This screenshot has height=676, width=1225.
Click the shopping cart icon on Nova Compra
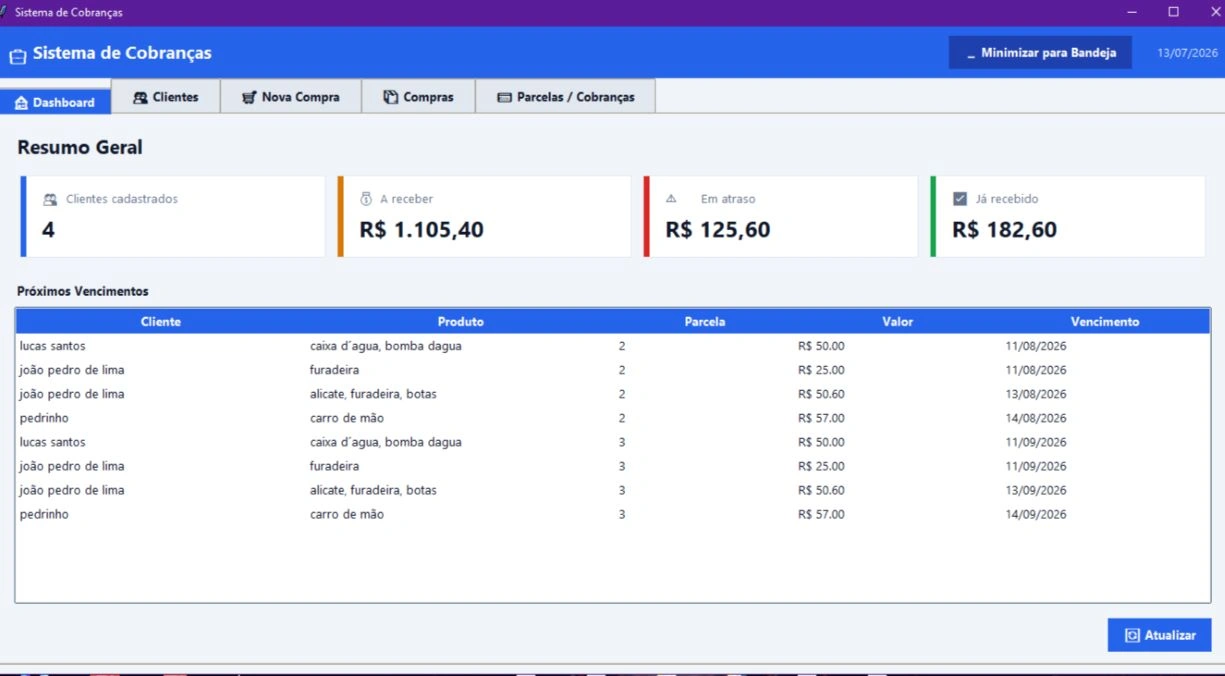click(249, 97)
